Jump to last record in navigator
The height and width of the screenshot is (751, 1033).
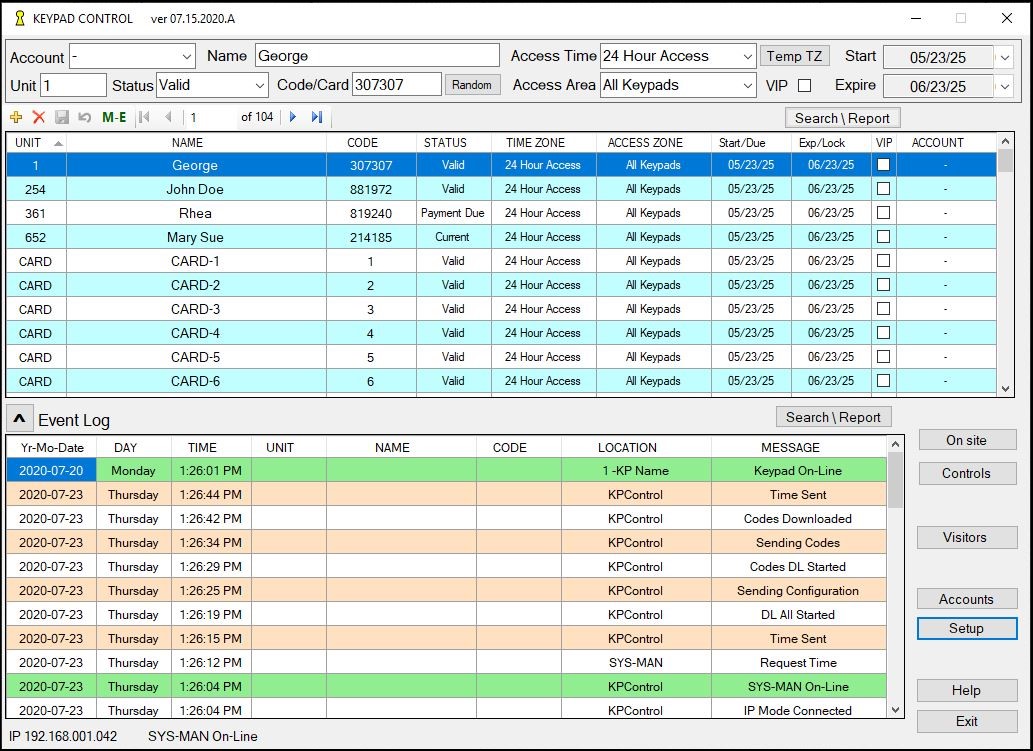pyautogui.click(x=317, y=117)
